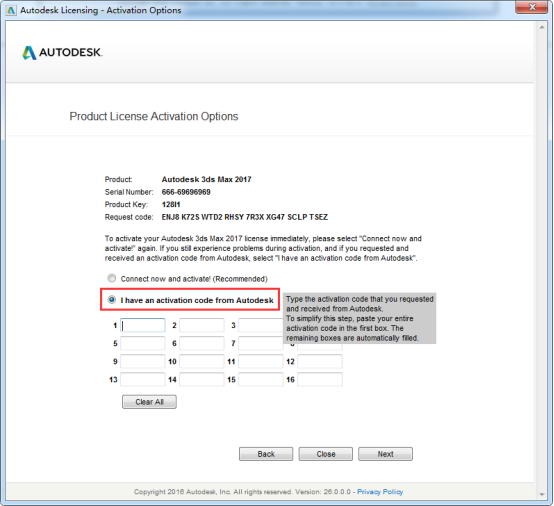The image size is (554, 506).
Task: Open the Privacy Policy link
Action: coord(380,492)
